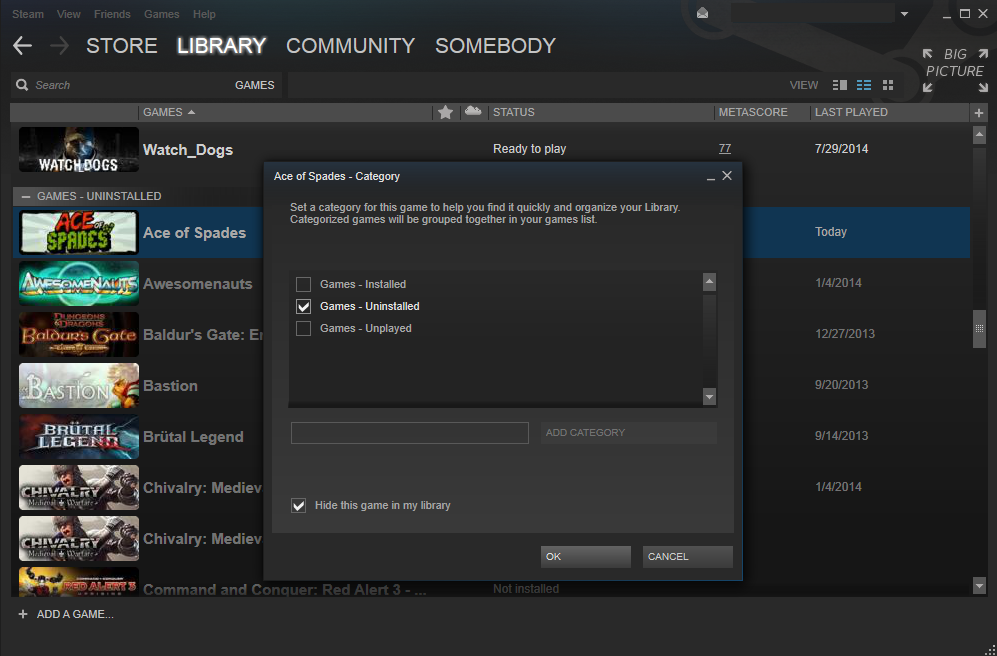This screenshot has width=997, height=656.
Task: Click the new category name field
Action: [409, 433]
